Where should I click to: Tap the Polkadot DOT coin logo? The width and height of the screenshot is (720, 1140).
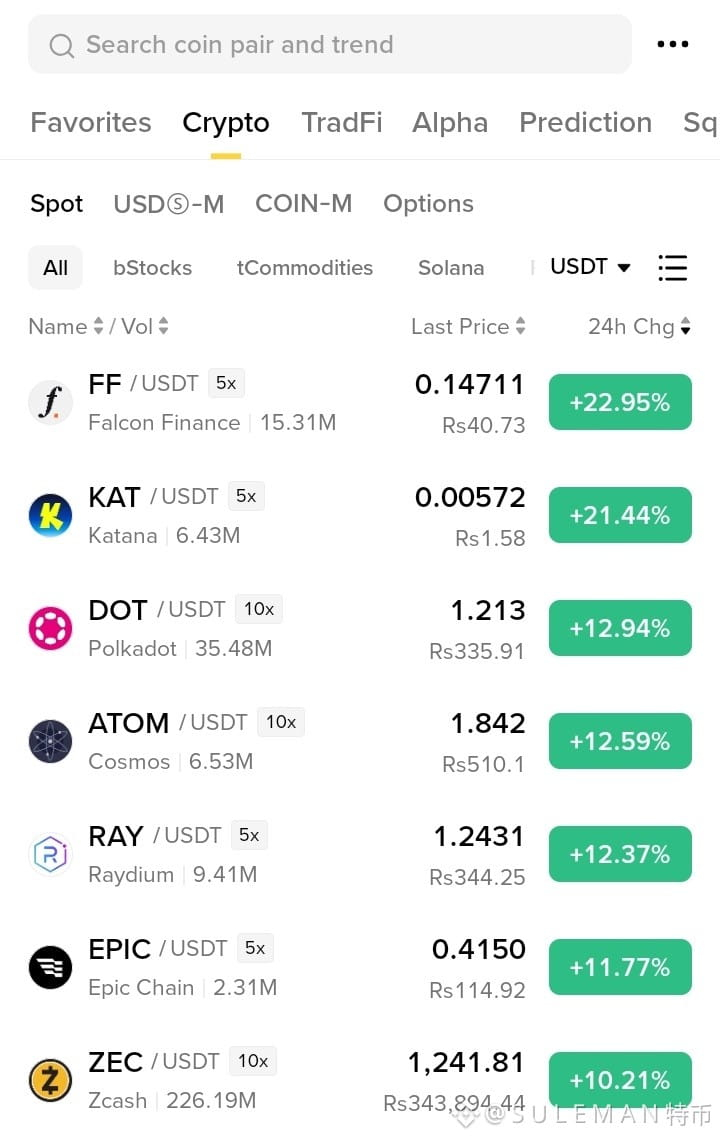pos(50,628)
